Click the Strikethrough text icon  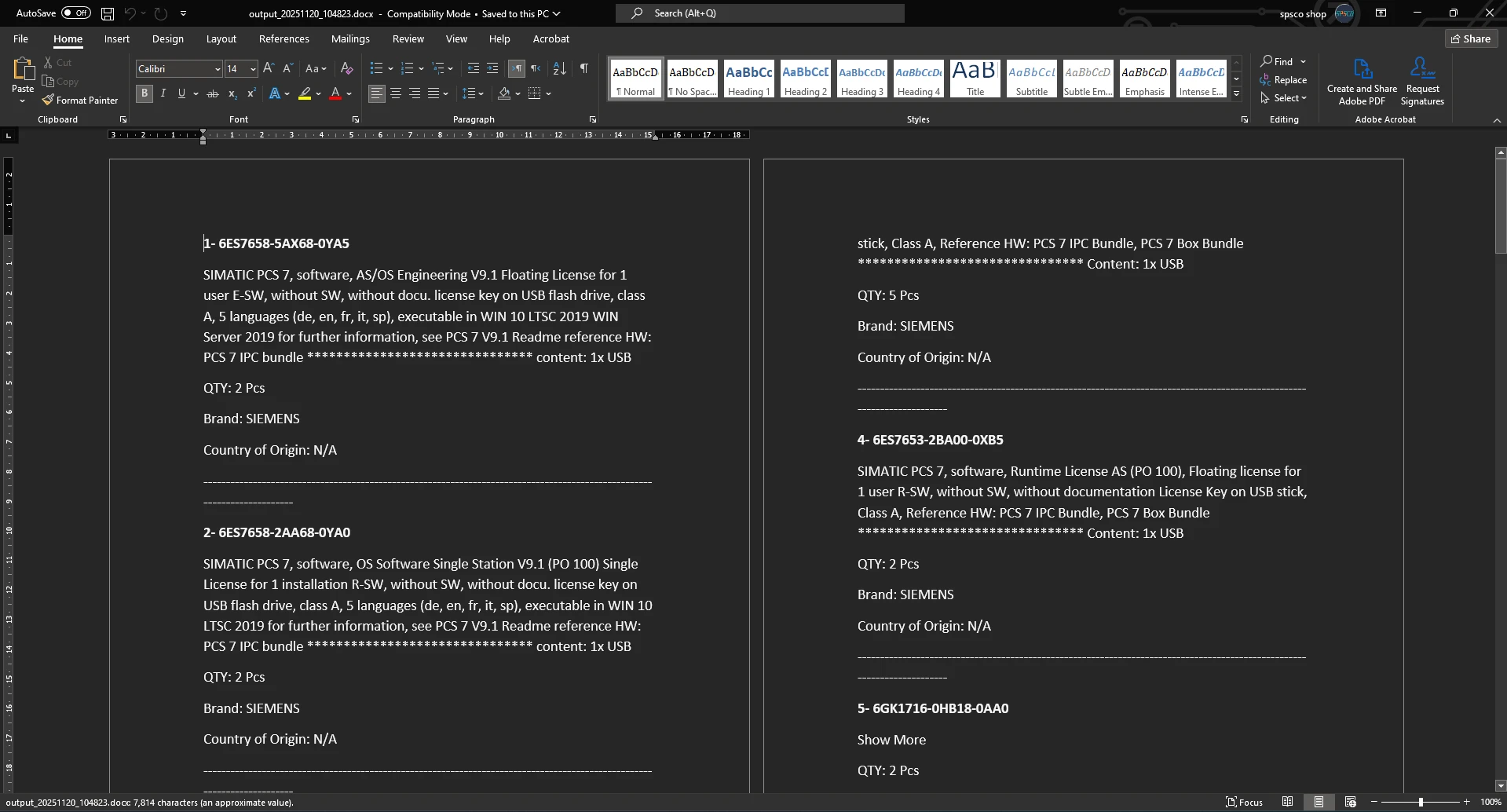tap(212, 93)
